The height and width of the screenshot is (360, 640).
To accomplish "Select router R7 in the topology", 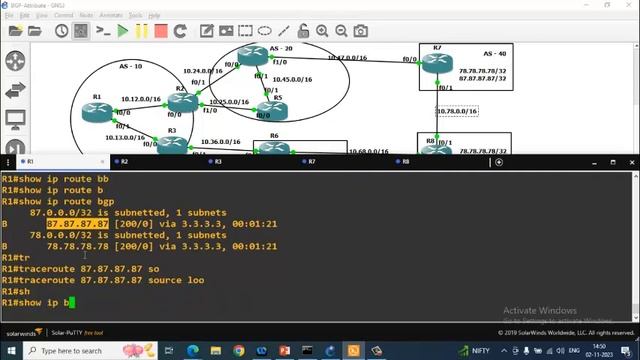I will (x=437, y=63).
